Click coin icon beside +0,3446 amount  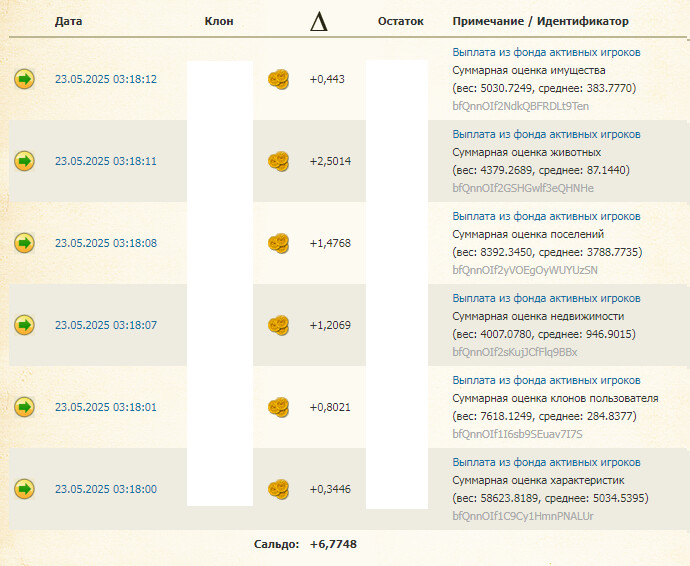[x=278, y=489]
